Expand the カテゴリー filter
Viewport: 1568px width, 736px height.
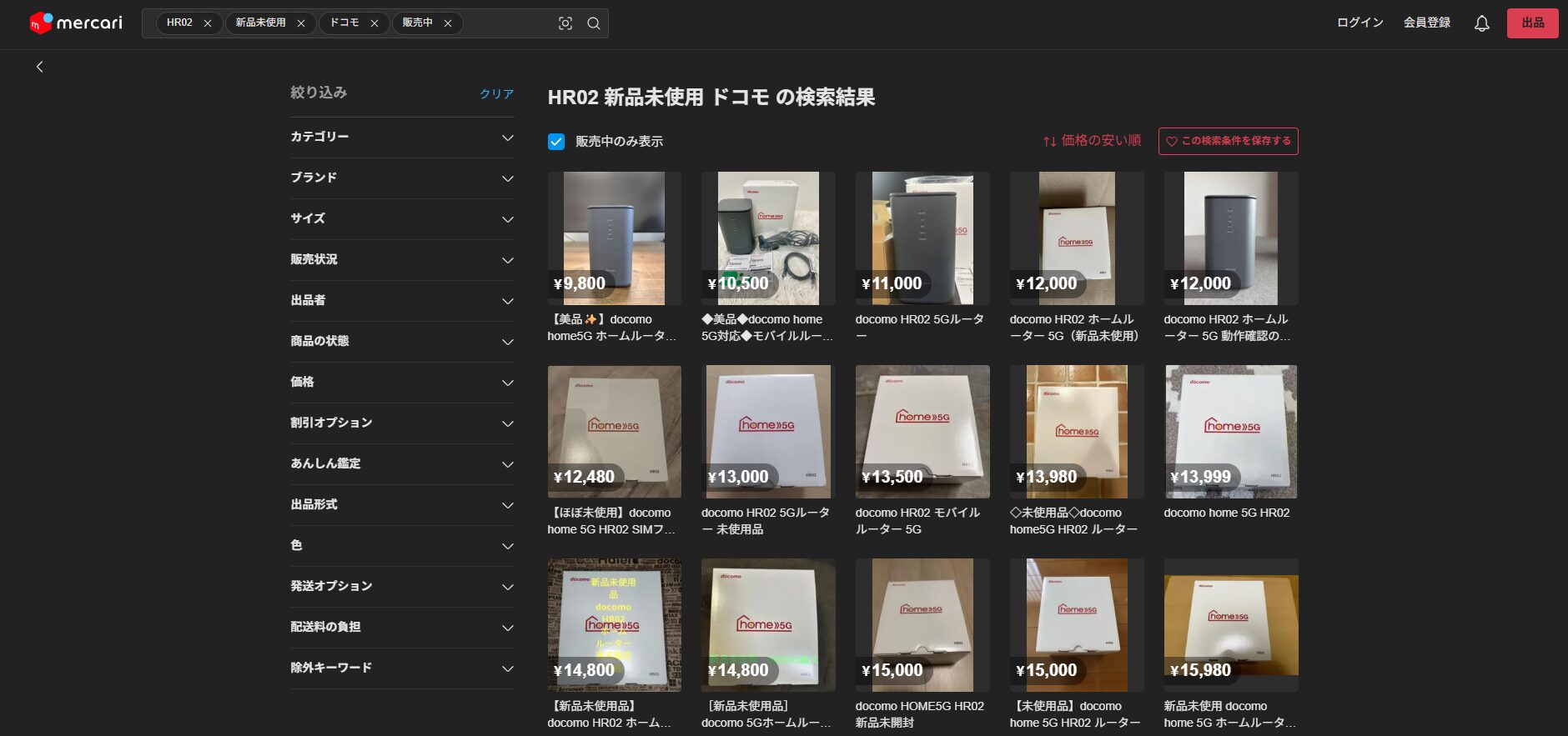click(x=402, y=137)
